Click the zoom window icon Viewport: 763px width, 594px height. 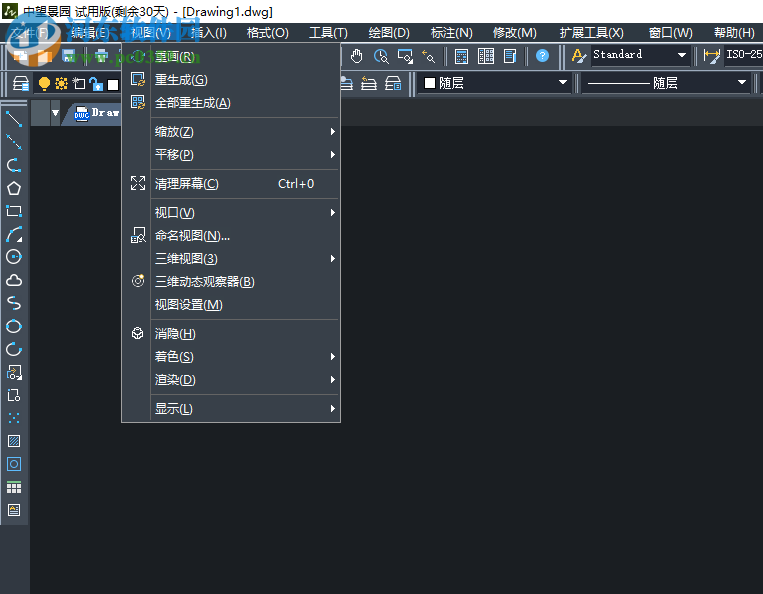[405, 56]
